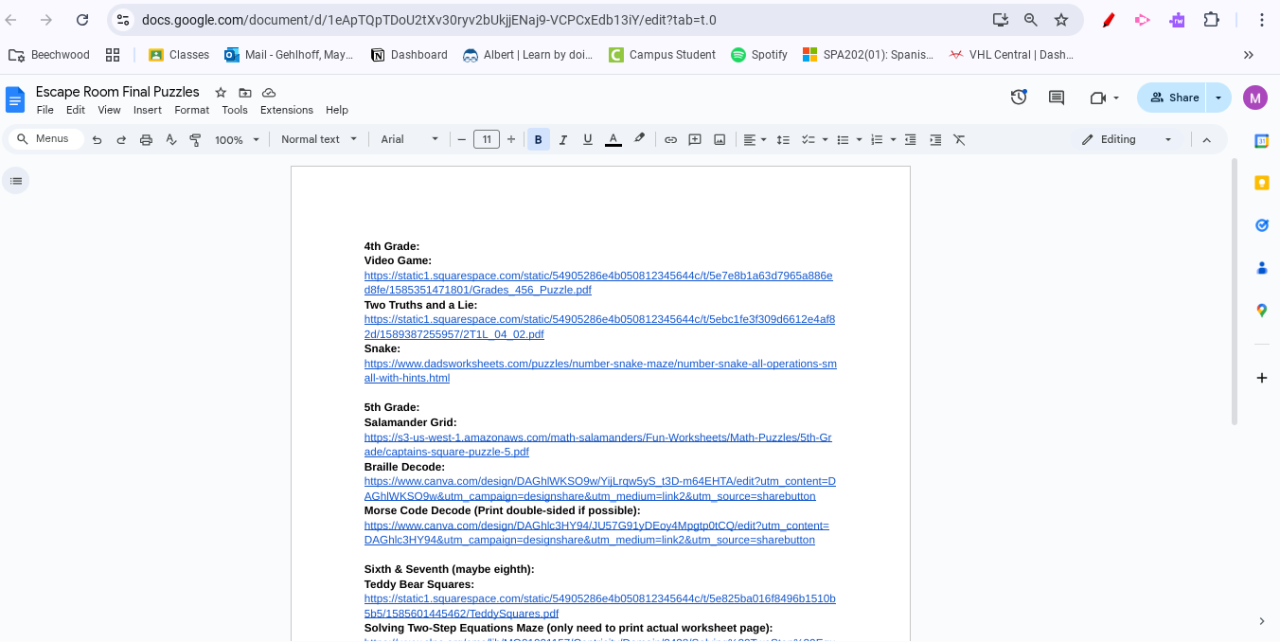Open Google Maps side panel
The image size is (1280, 642).
coord(1262,311)
